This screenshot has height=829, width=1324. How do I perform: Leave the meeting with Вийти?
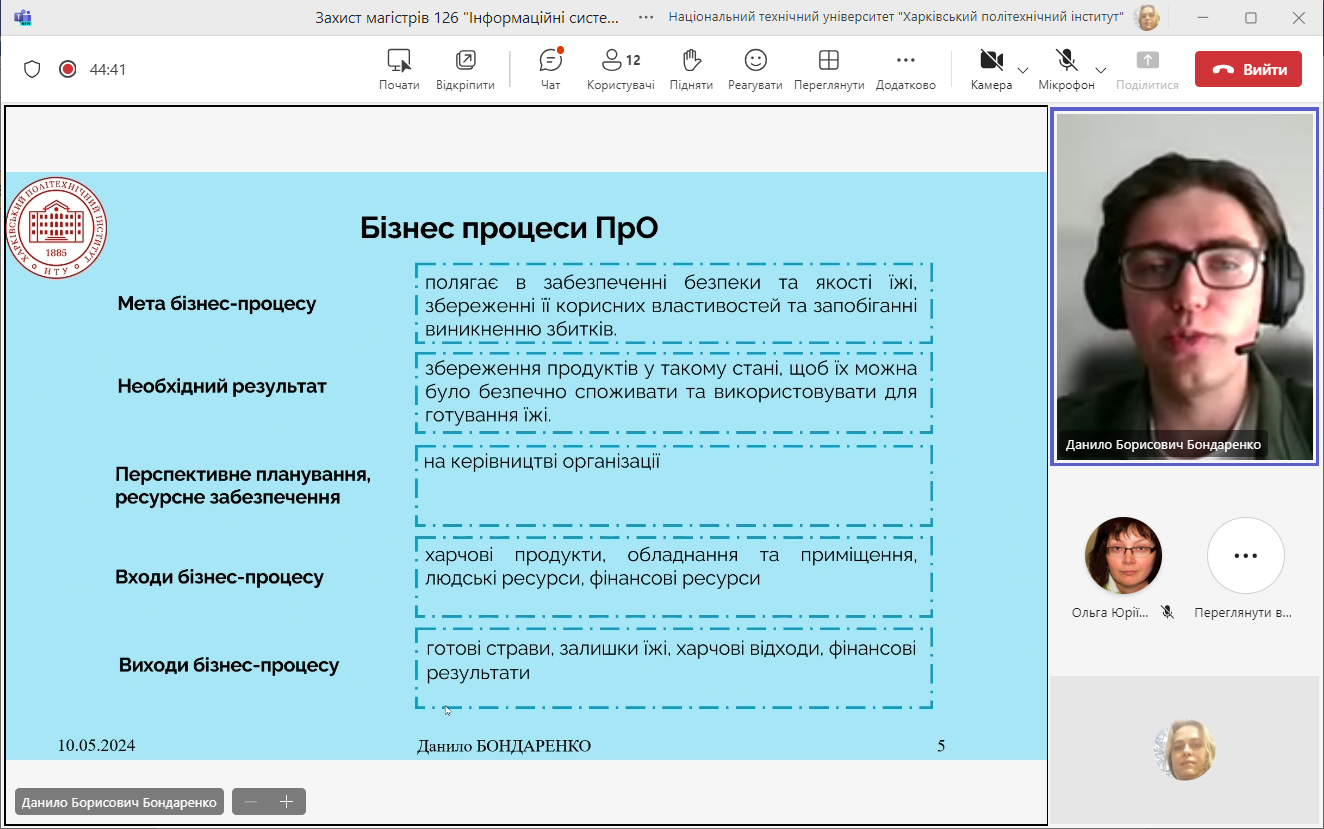click(1248, 69)
